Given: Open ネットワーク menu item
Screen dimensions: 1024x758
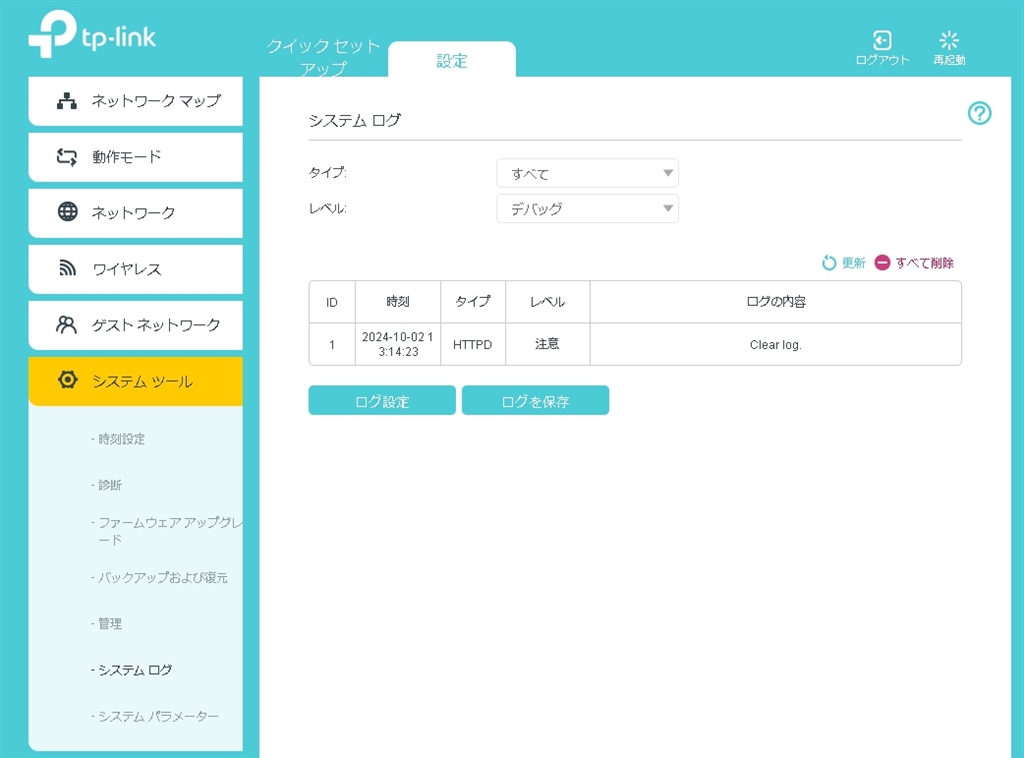Looking at the screenshot, I should pos(136,213).
